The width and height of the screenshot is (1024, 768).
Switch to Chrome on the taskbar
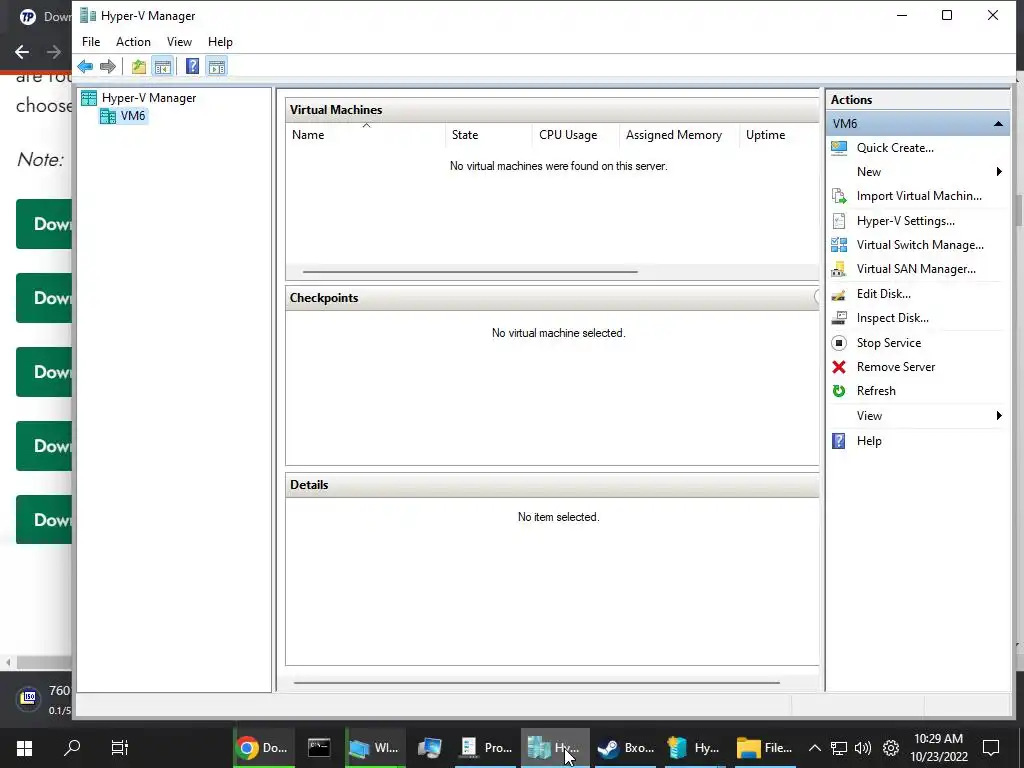[x=264, y=748]
